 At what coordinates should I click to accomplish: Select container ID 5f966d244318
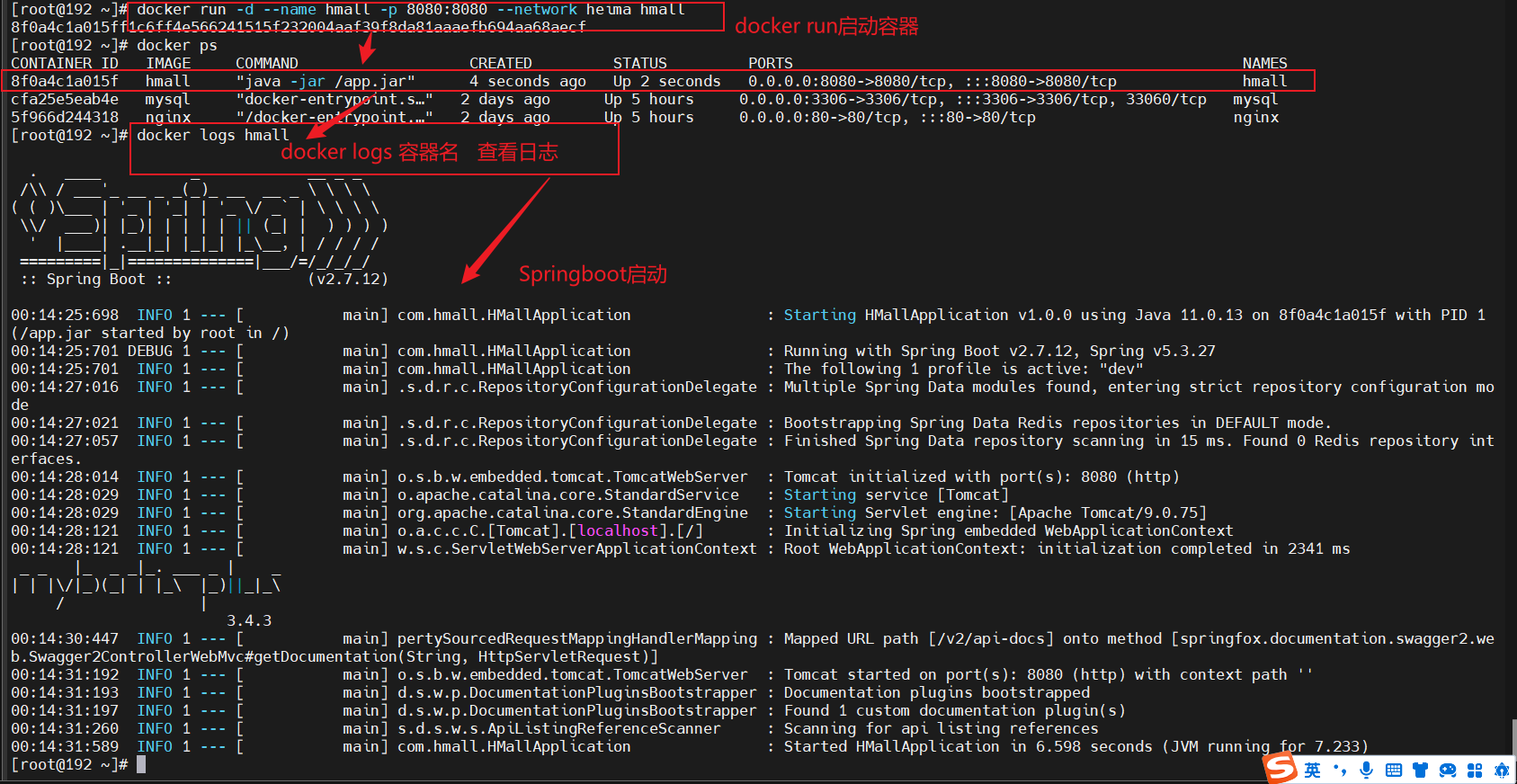pyautogui.click(x=65, y=117)
